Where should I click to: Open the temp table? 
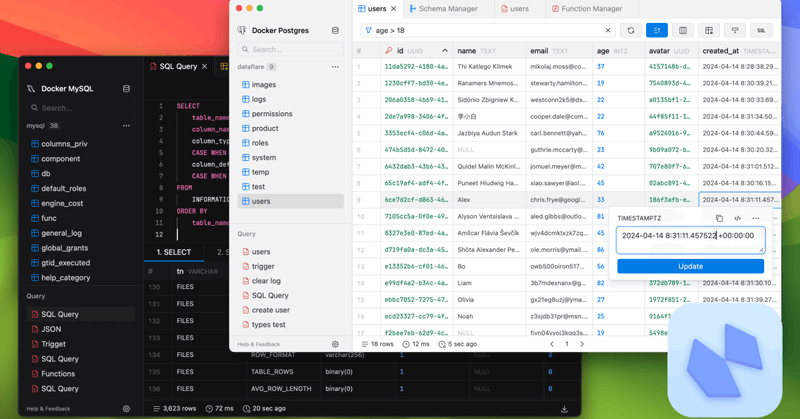click(x=290, y=172)
